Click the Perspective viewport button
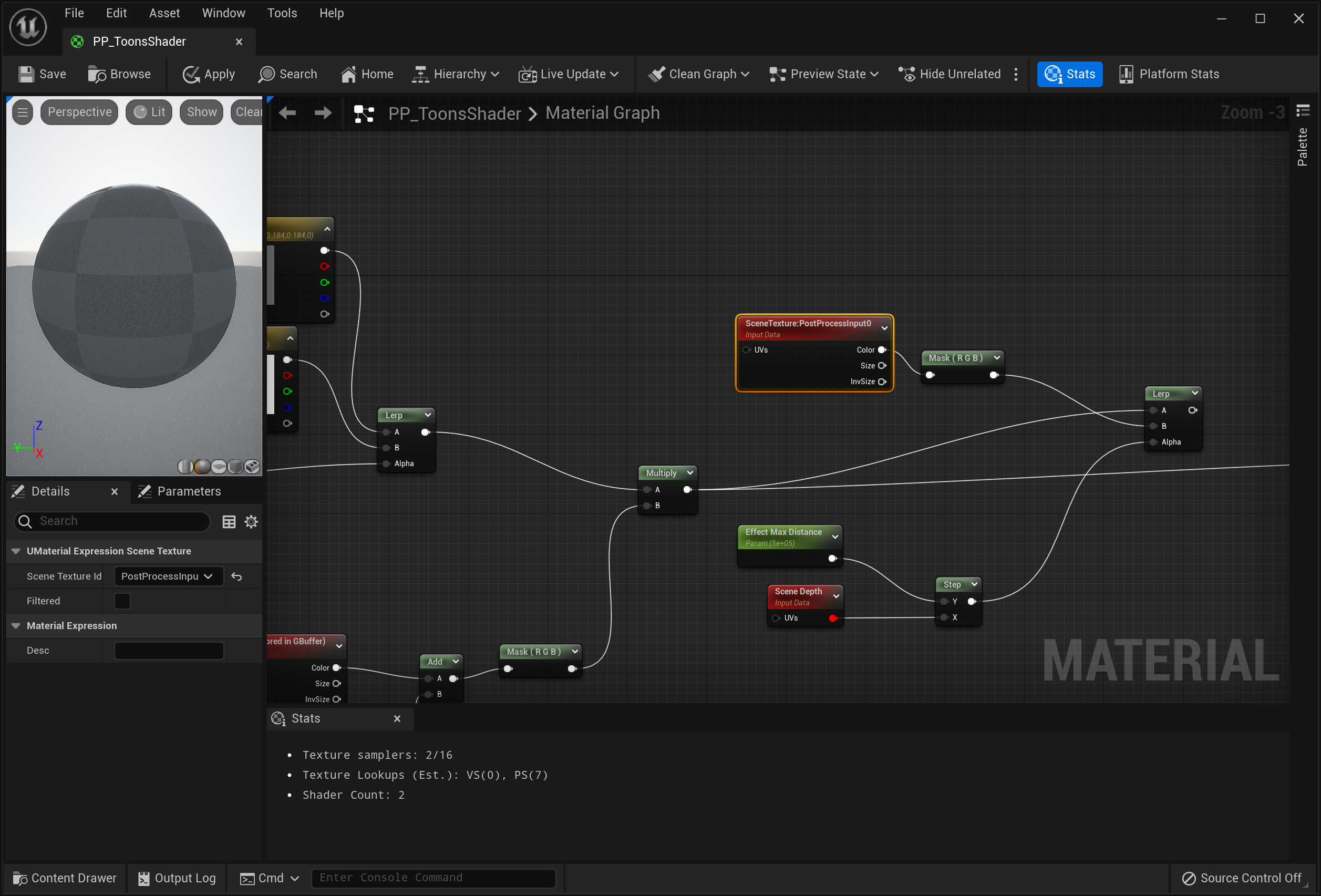Image resolution: width=1321 pixels, height=896 pixels. [x=79, y=112]
